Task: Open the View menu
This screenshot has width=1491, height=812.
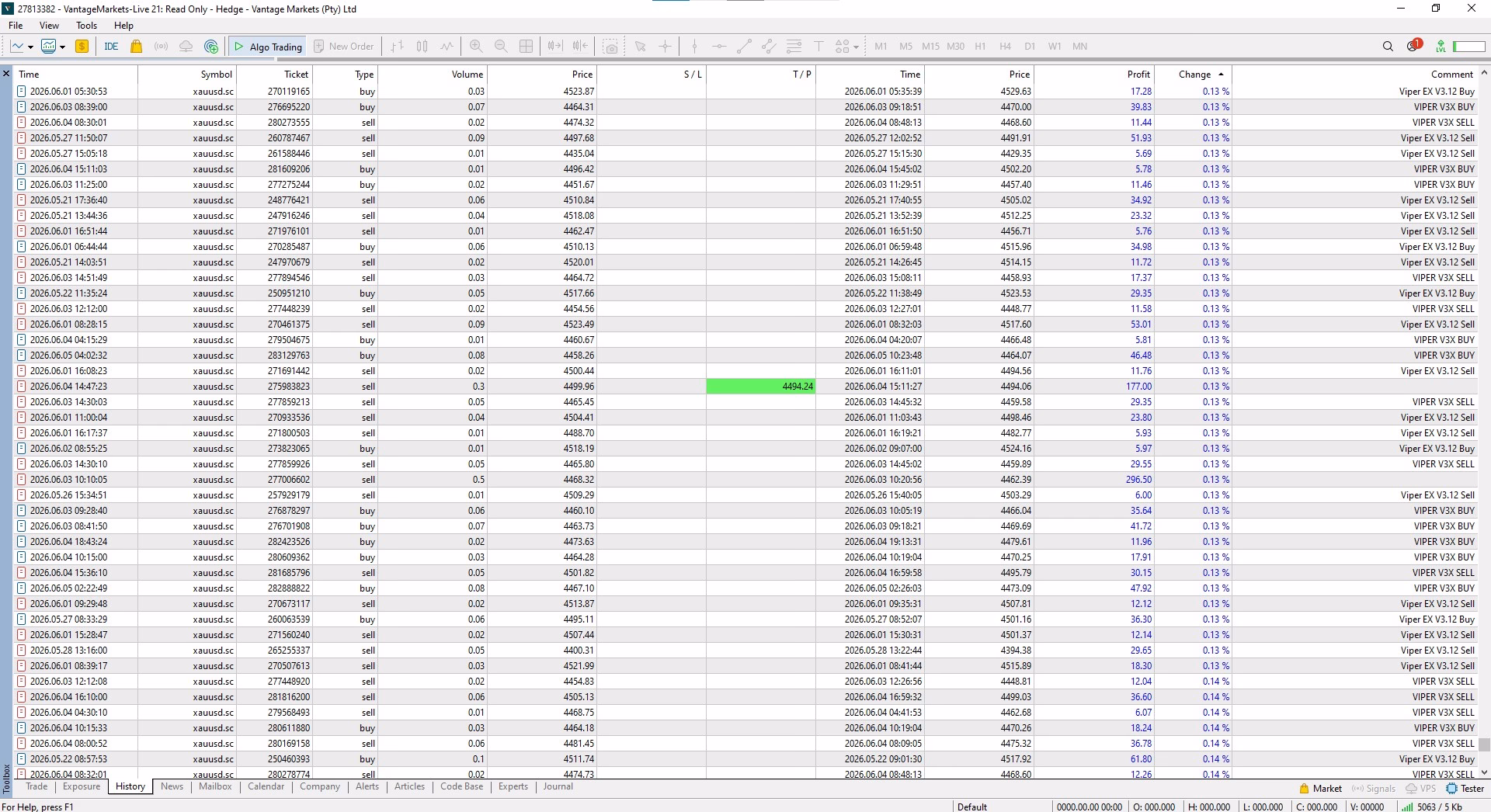Action: (49, 26)
